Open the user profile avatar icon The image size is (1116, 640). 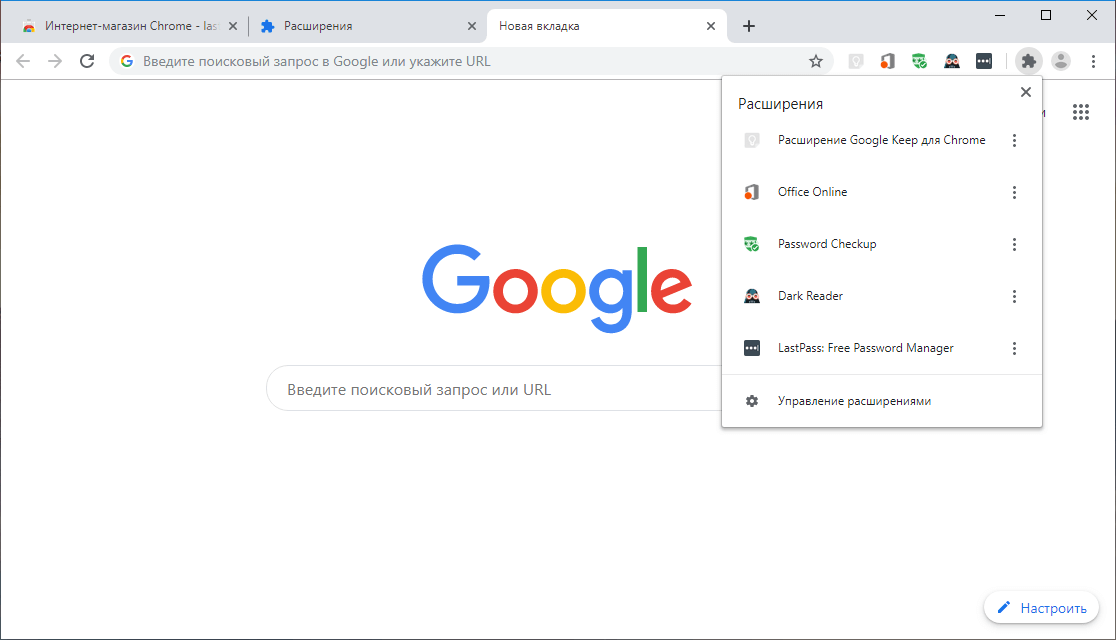coord(1060,61)
